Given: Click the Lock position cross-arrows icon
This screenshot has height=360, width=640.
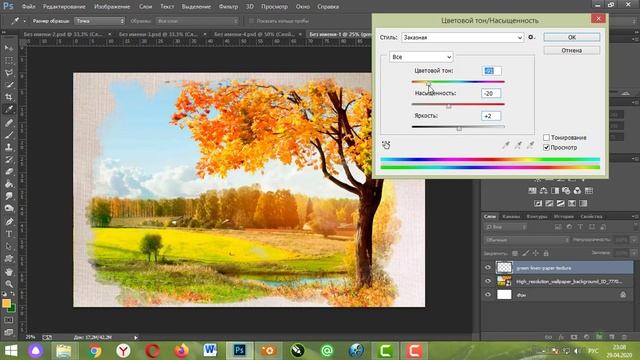Looking at the screenshot, I should [x=536, y=253].
